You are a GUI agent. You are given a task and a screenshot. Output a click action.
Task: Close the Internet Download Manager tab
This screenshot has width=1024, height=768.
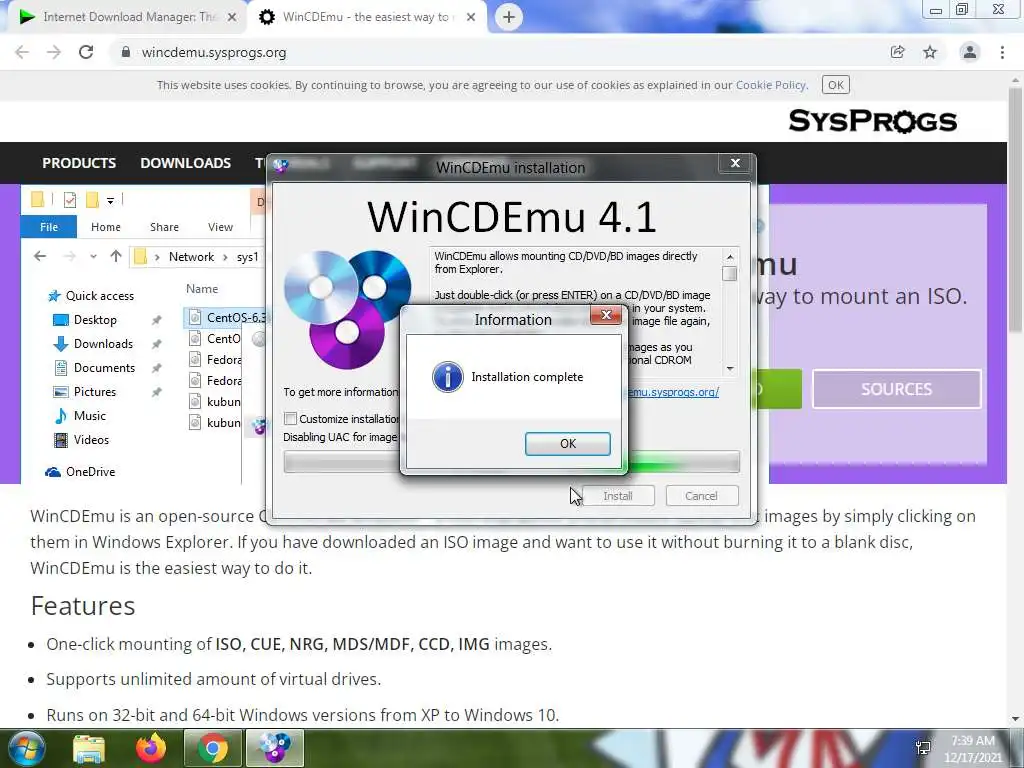coord(232,17)
